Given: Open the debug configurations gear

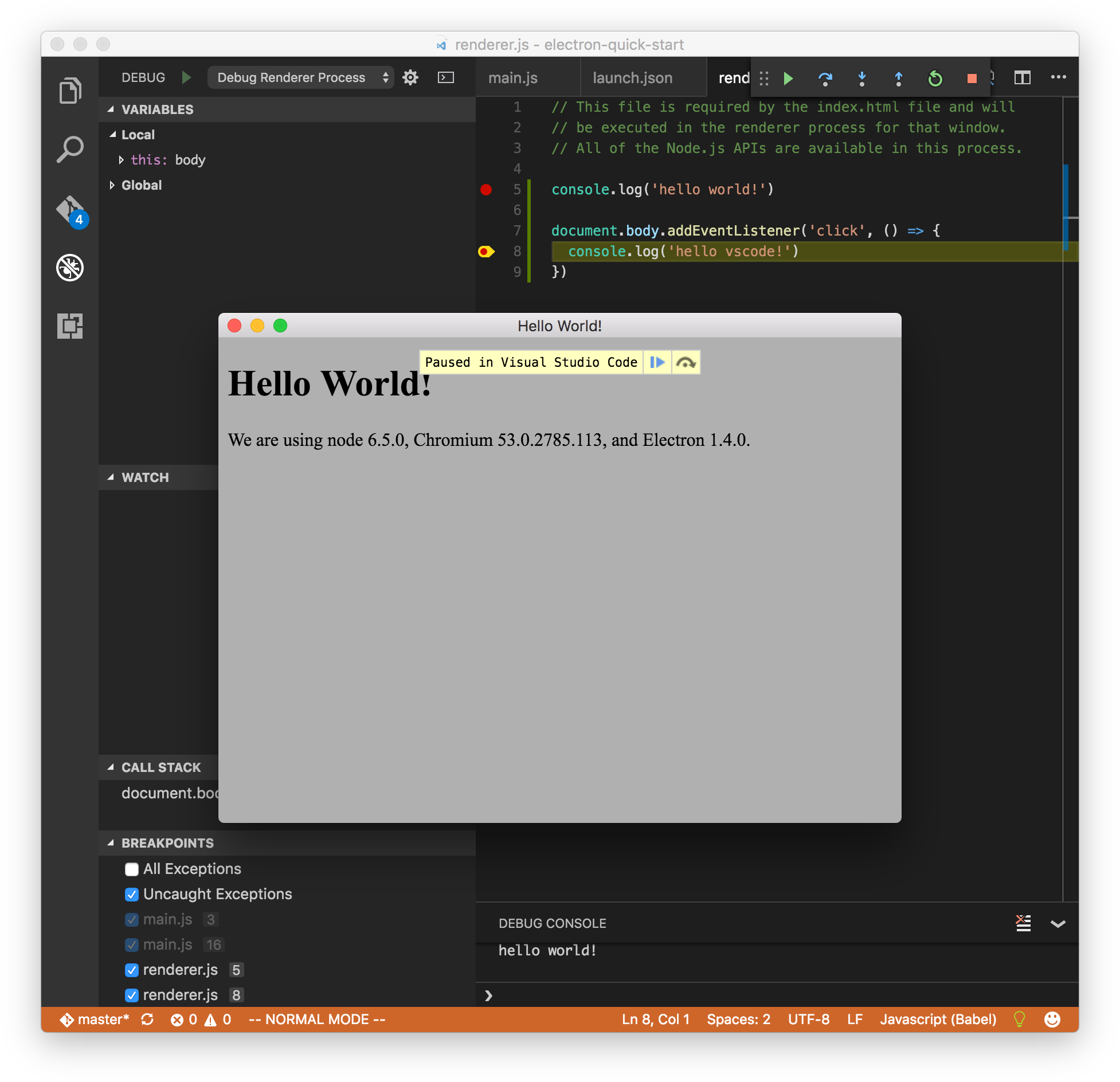Looking at the screenshot, I should click(x=410, y=77).
